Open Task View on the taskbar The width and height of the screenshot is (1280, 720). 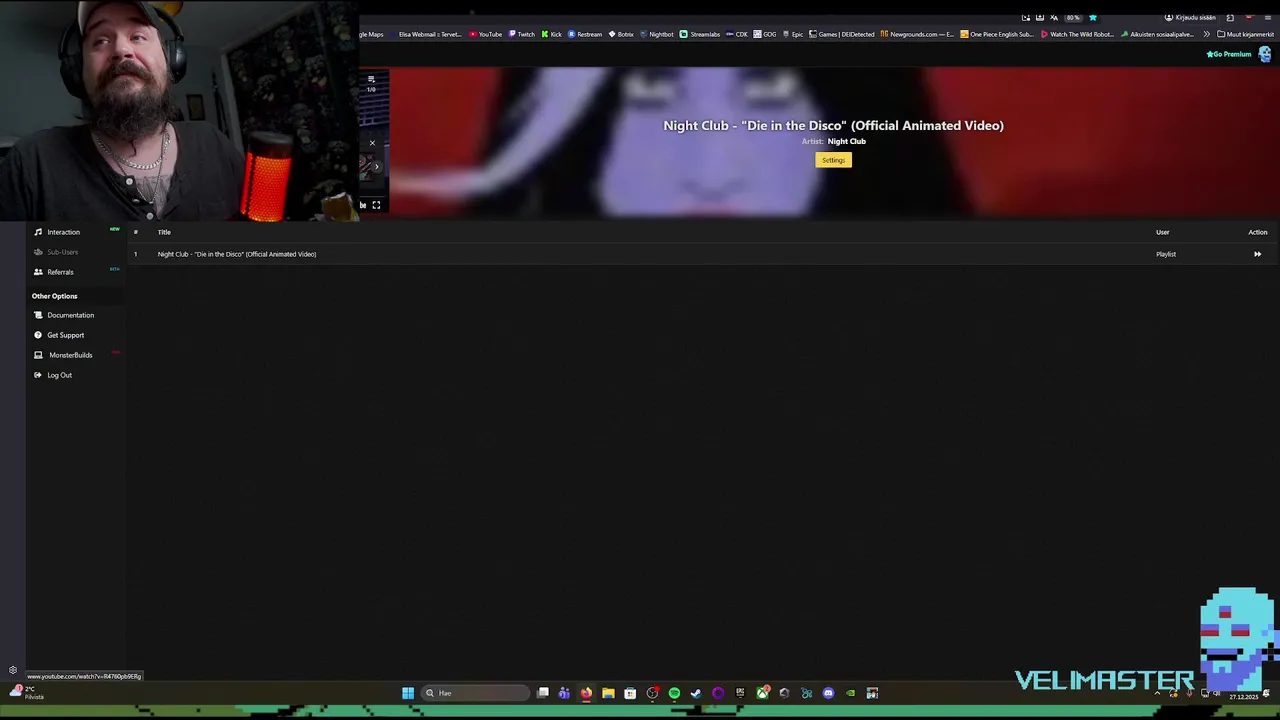point(543,693)
